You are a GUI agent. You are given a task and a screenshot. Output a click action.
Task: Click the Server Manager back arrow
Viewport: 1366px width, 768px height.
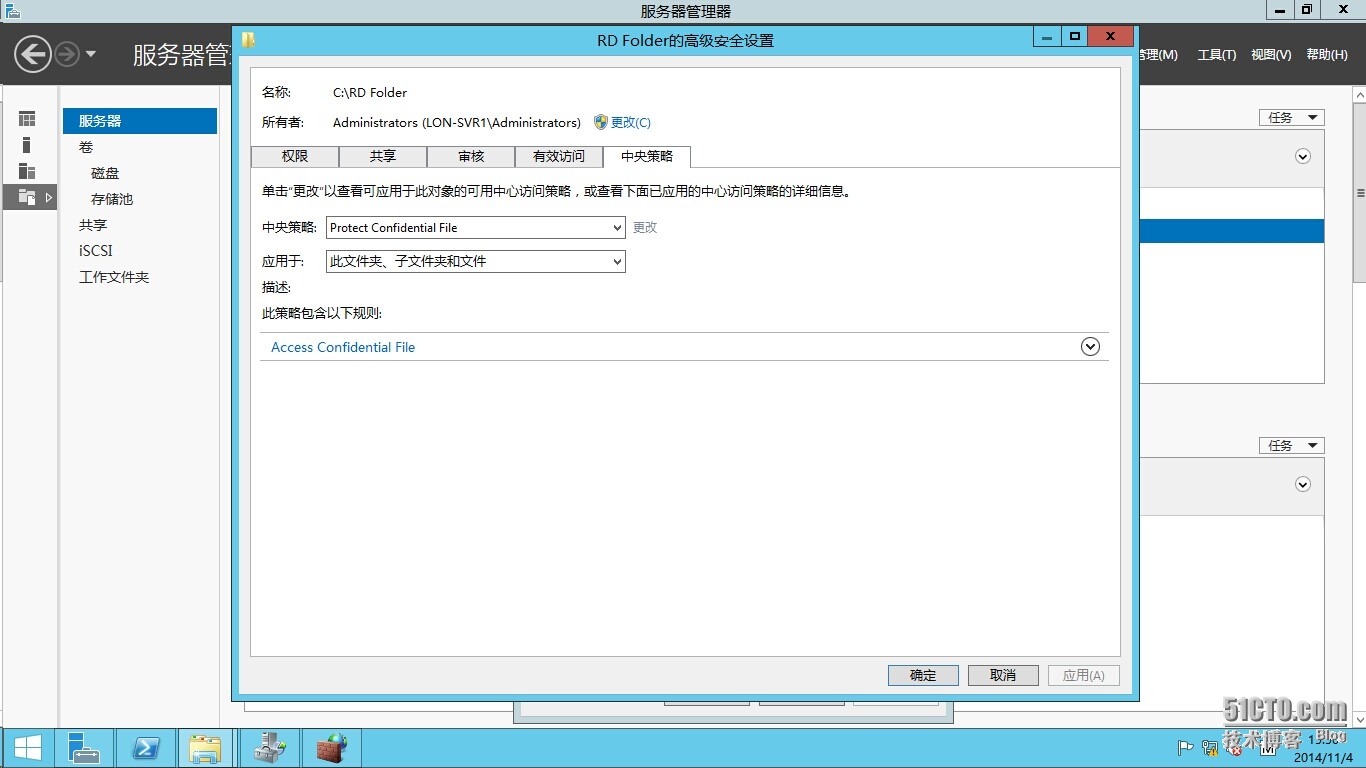[x=32, y=53]
